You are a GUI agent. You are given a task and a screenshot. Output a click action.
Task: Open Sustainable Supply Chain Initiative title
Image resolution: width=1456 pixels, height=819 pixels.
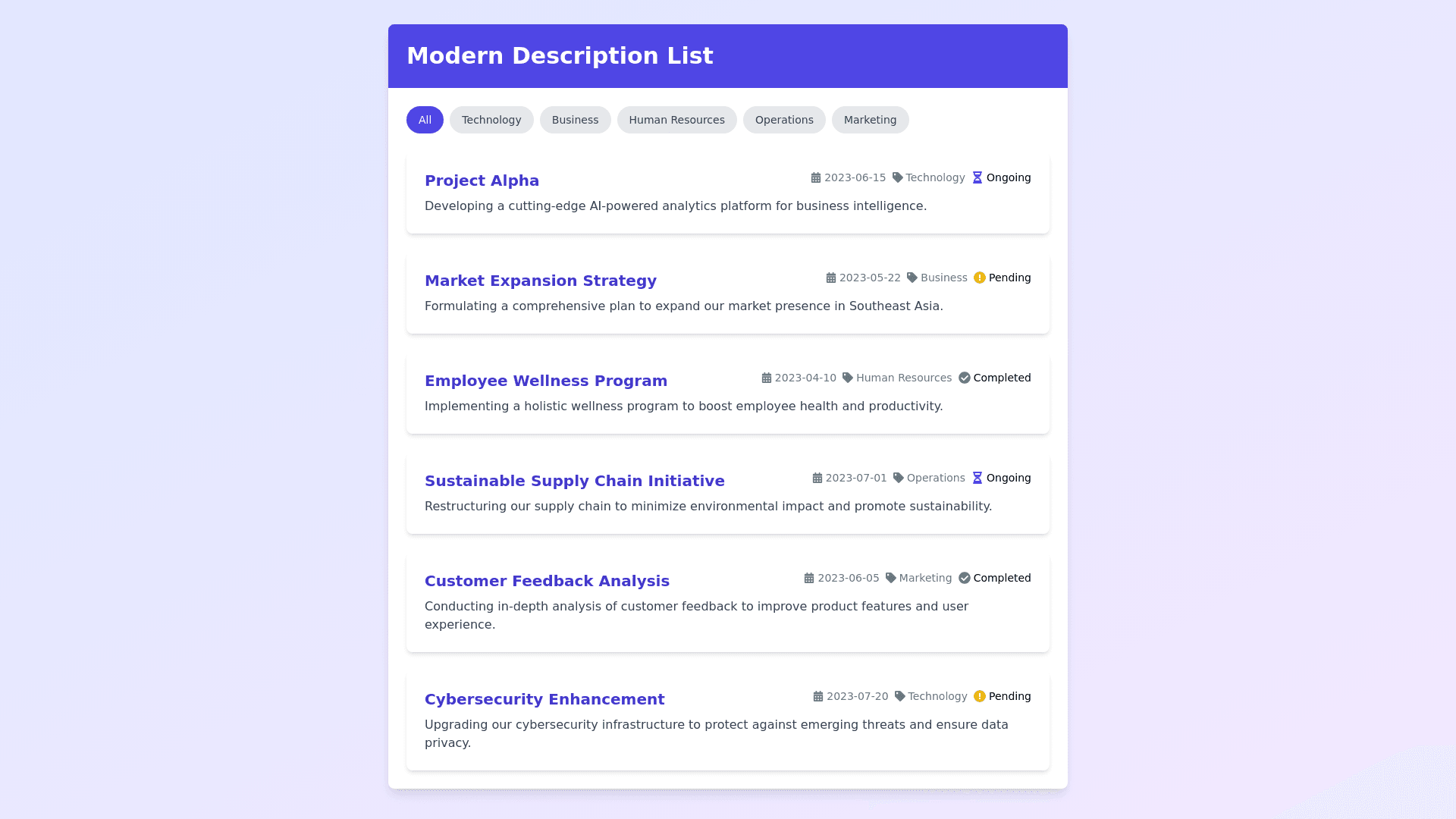(574, 481)
